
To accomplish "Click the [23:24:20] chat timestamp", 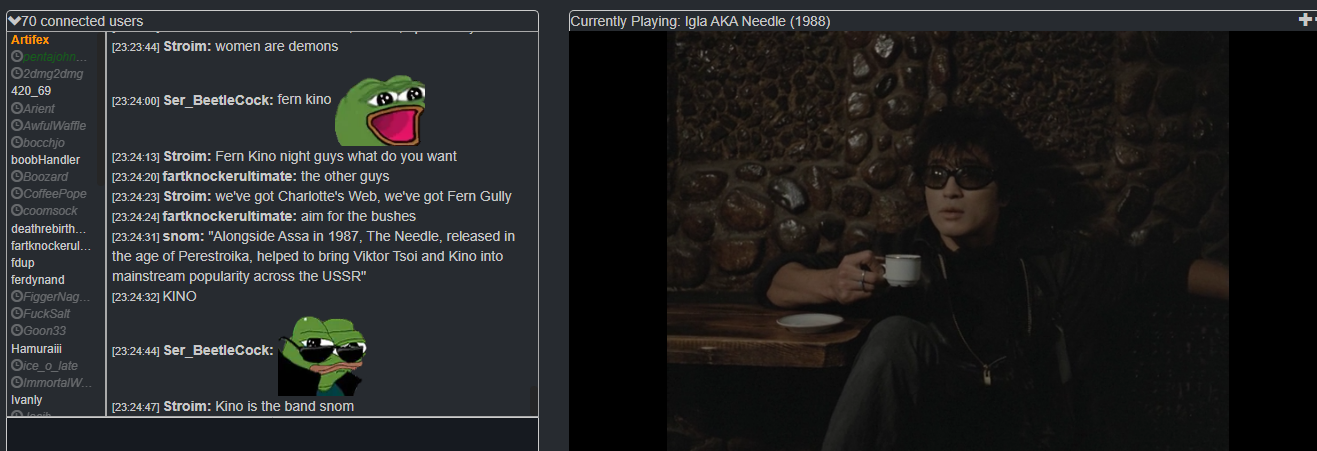I will click(136, 177).
